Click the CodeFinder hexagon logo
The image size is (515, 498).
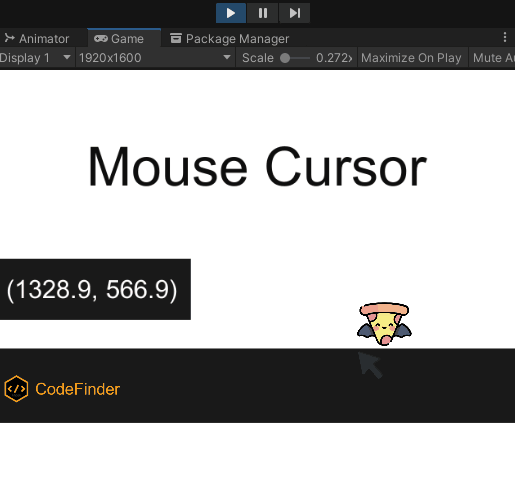[x=16, y=389]
